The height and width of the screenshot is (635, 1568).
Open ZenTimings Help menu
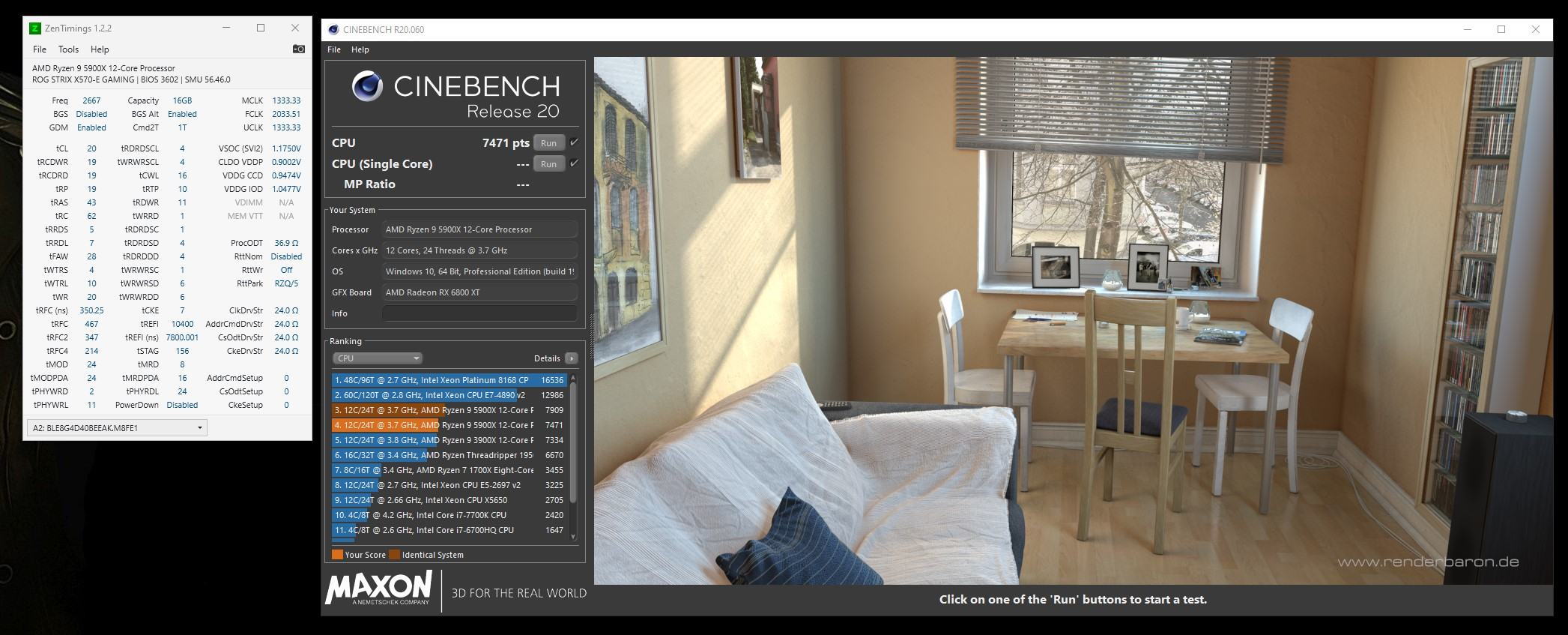click(x=100, y=49)
